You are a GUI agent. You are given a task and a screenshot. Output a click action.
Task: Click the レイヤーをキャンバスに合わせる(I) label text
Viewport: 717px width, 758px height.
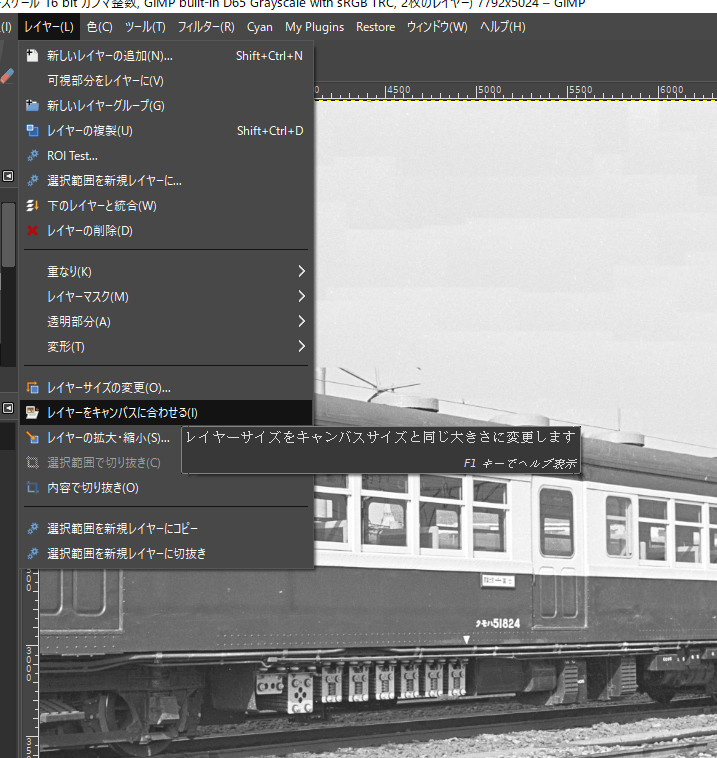[122, 412]
